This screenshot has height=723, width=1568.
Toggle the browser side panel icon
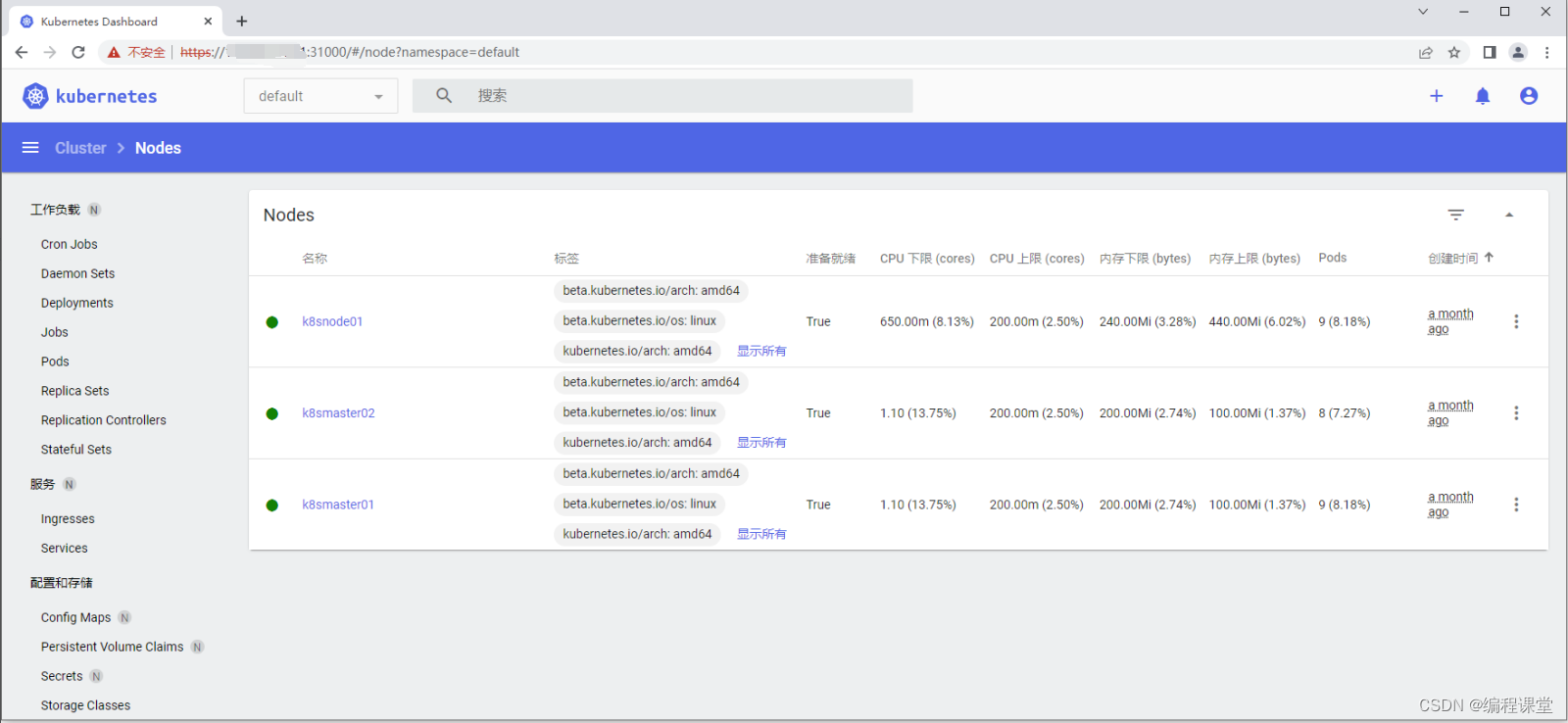pyautogui.click(x=1490, y=52)
